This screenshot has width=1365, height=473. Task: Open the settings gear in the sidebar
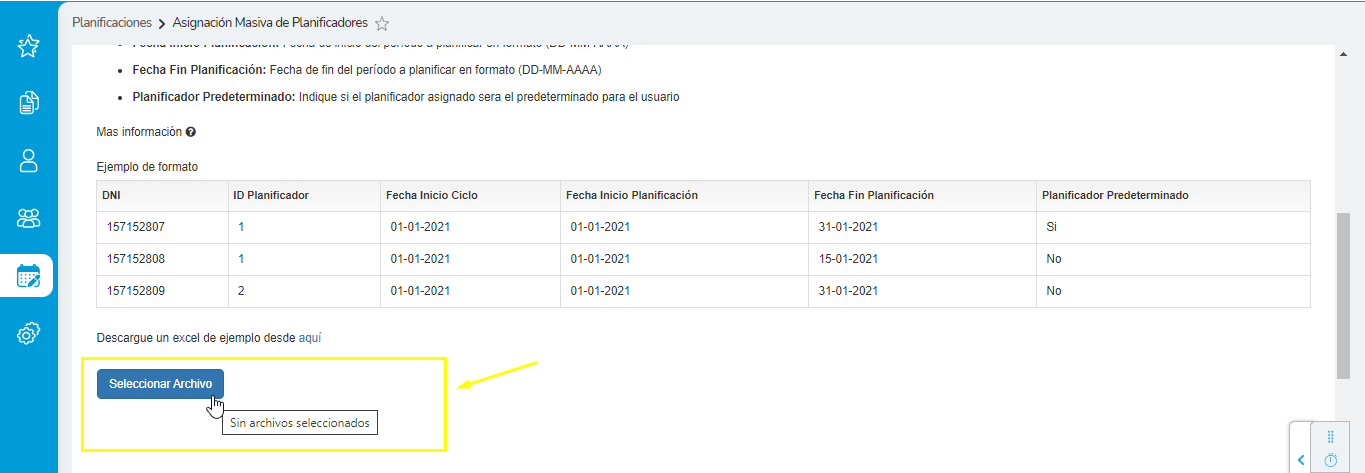coord(28,333)
